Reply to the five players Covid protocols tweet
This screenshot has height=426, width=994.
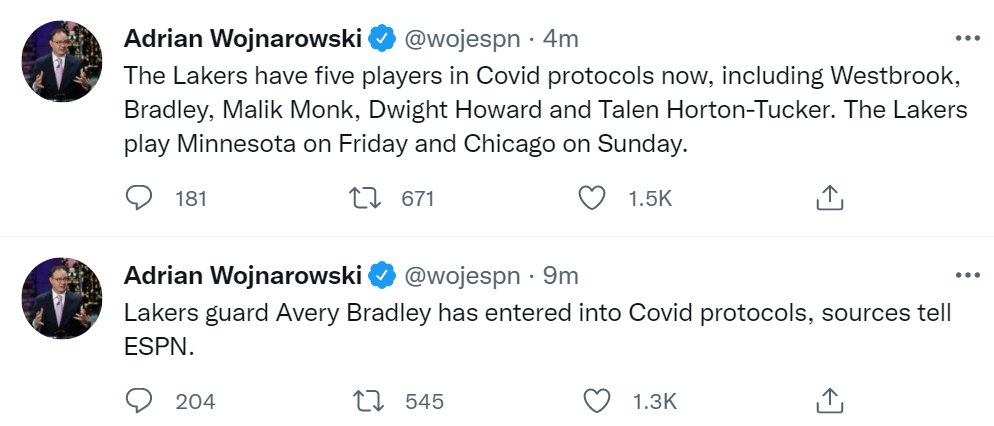pyautogui.click(x=139, y=198)
